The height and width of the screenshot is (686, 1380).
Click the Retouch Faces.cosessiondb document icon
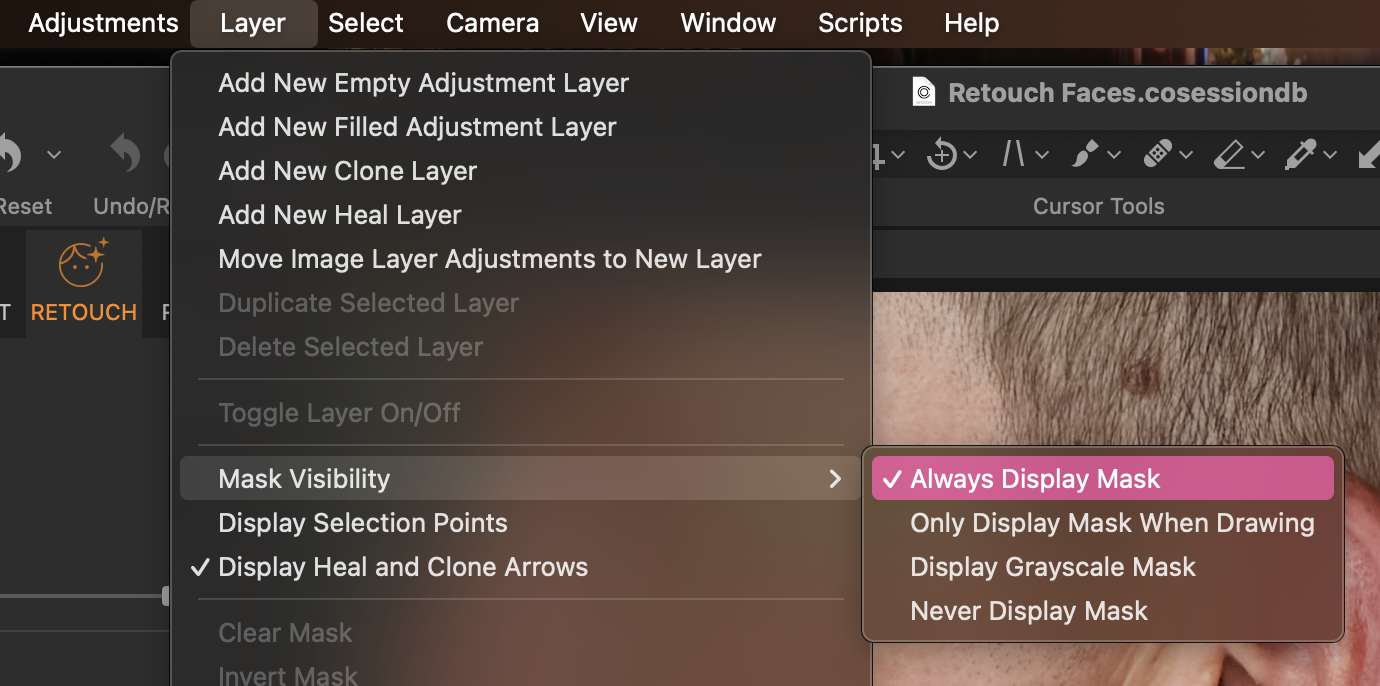click(x=924, y=93)
